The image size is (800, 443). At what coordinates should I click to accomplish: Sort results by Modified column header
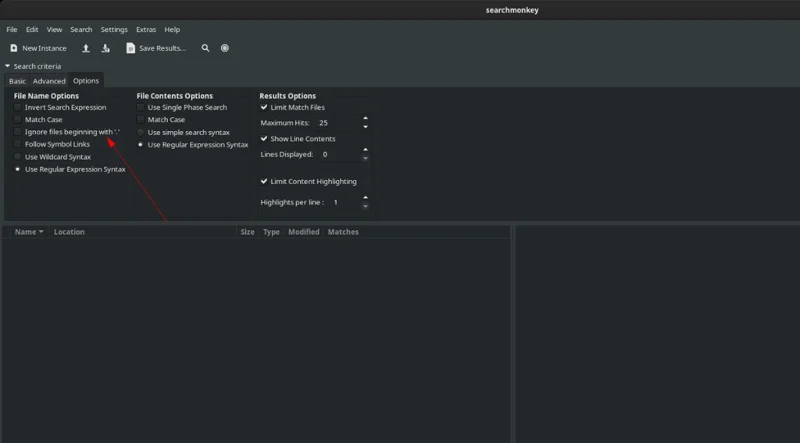point(304,232)
